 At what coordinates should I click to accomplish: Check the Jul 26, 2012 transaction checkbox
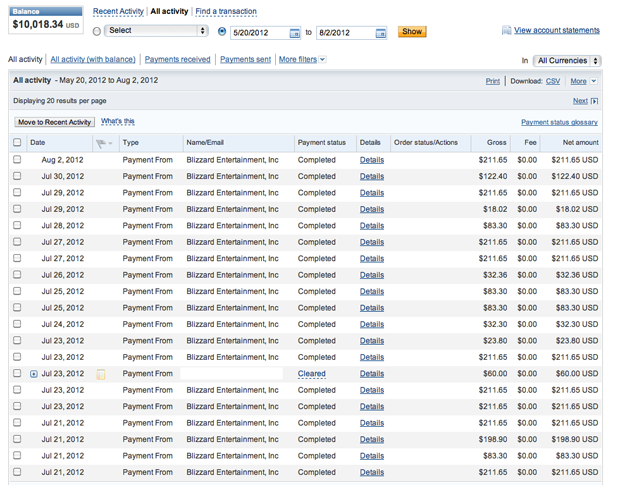pyautogui.click(x=17, y=274)
